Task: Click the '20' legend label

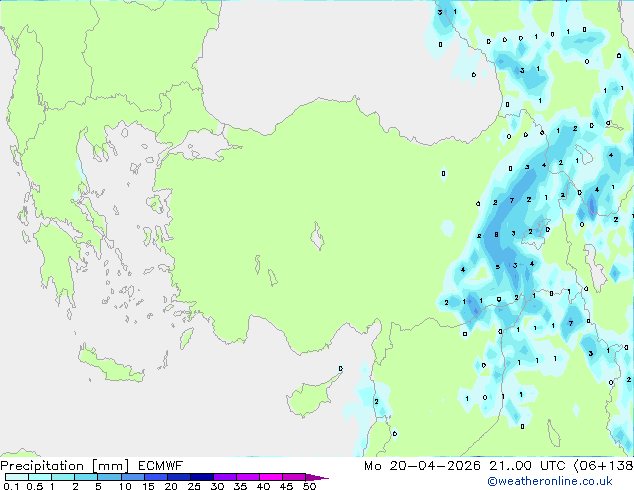Action: tap(171, 486)
